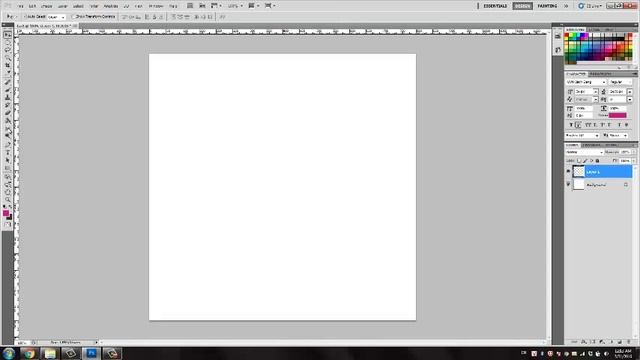
Task: Open Mini Bridge from the application bar
Action: point(202,6)
